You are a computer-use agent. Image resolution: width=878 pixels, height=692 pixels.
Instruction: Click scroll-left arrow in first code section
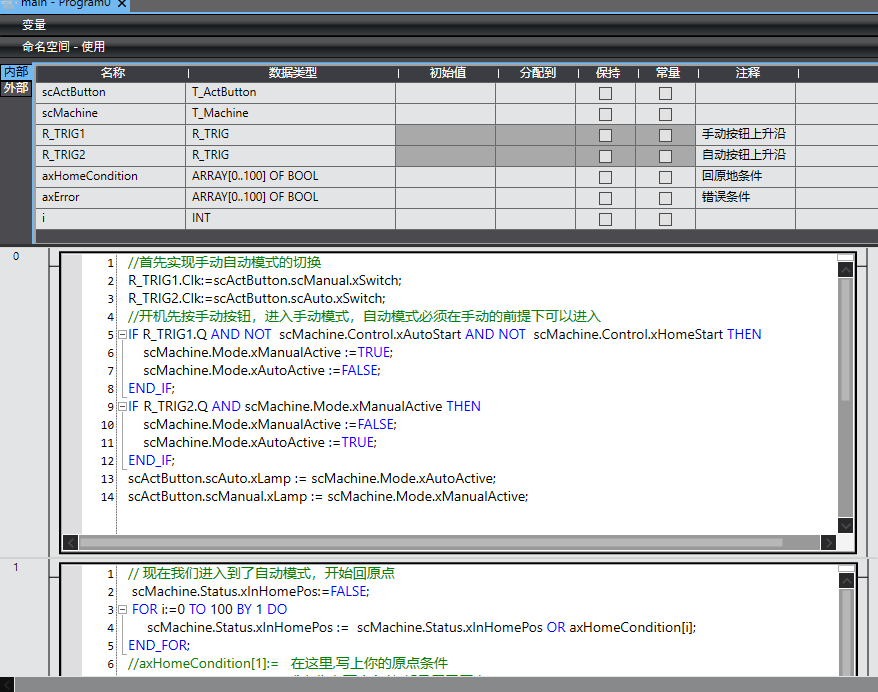click(x=70, y=542)
